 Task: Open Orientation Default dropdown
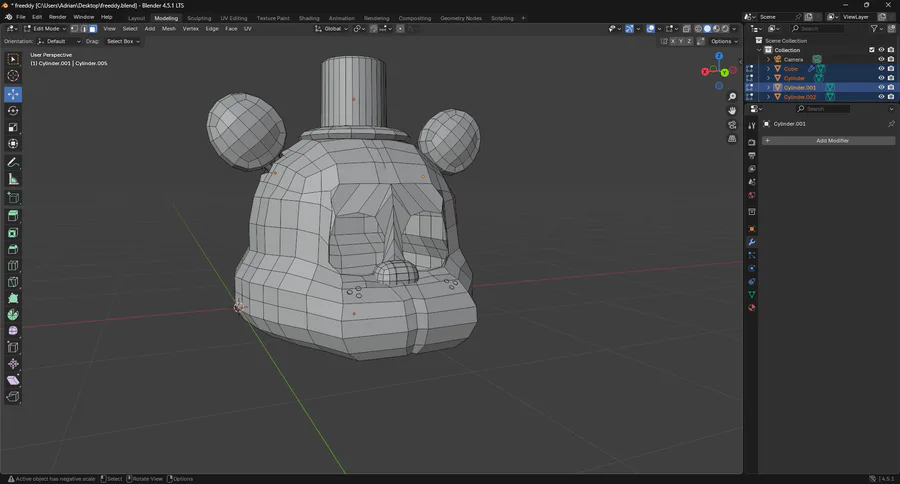tap(59, 41)
